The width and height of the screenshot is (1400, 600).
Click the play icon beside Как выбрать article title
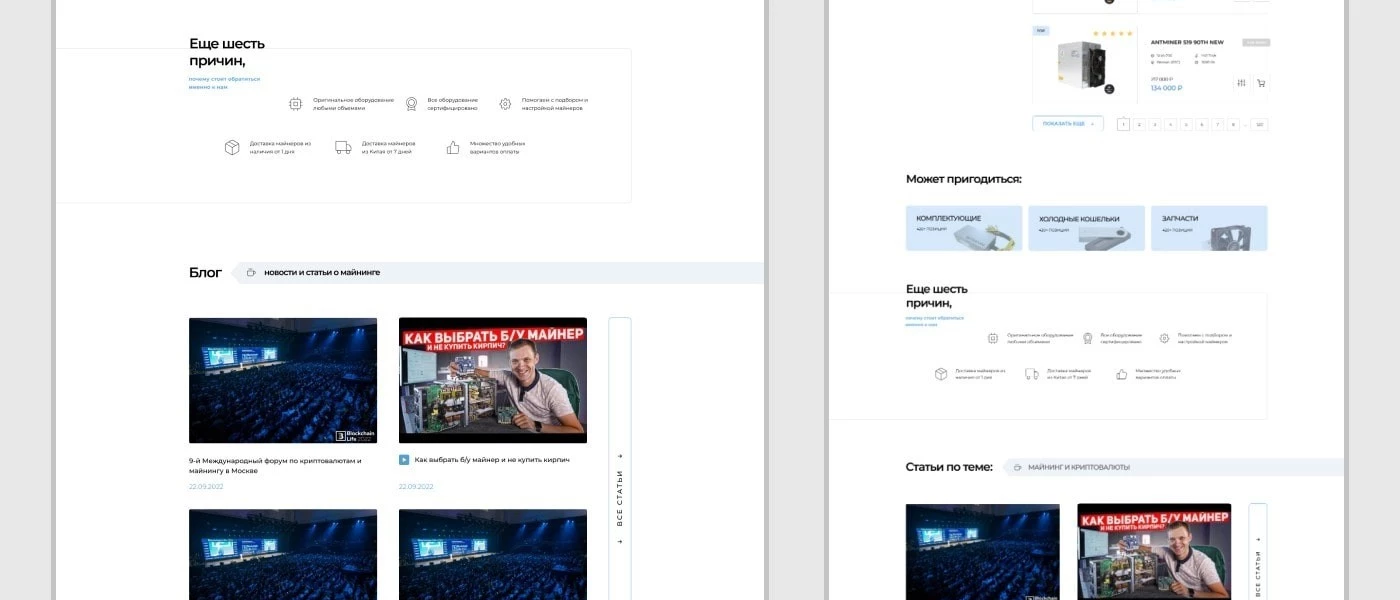pos(404,460)
